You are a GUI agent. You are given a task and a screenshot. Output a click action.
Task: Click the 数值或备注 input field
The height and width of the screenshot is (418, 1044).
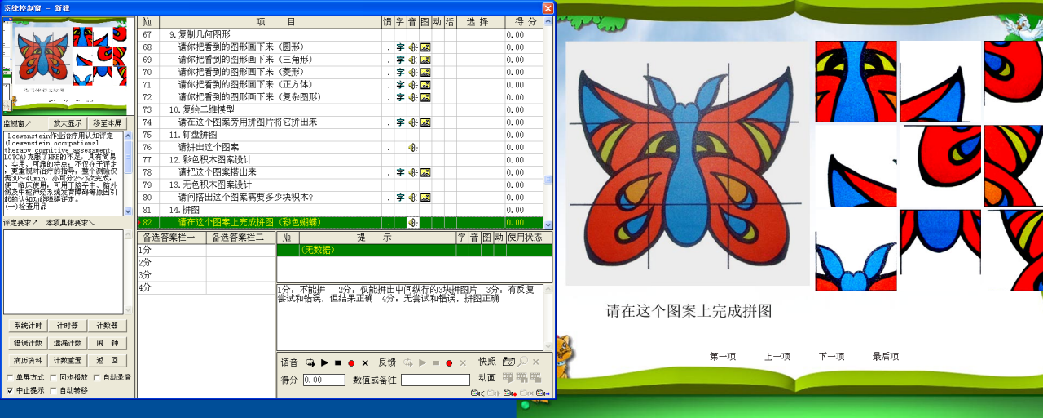pos(435,380)
